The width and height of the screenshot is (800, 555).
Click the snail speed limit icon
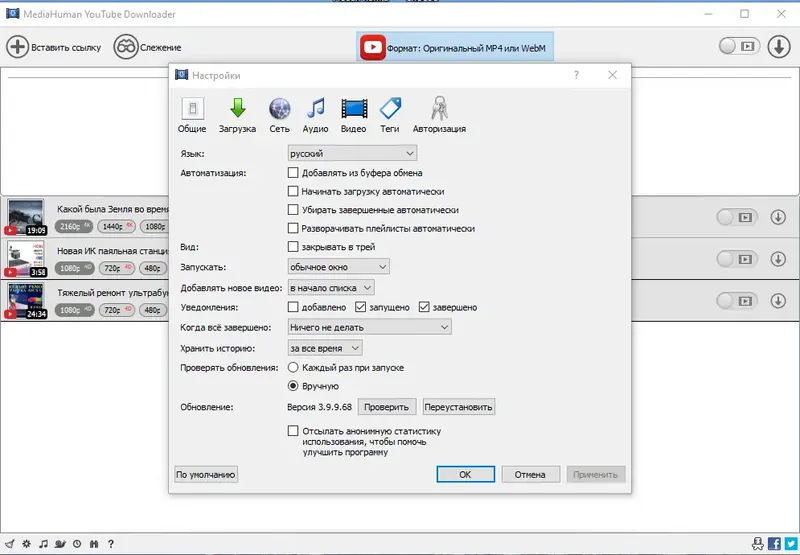coord(60,544)
